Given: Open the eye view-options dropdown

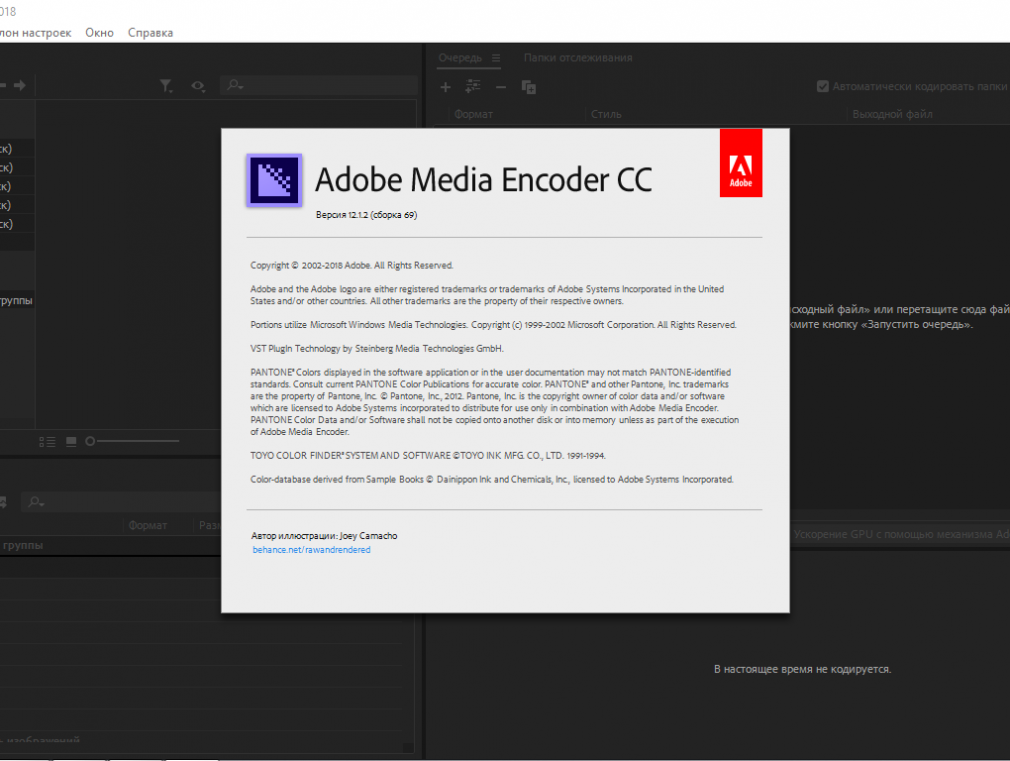Looking at the screenshot, I should pos(198,86).
